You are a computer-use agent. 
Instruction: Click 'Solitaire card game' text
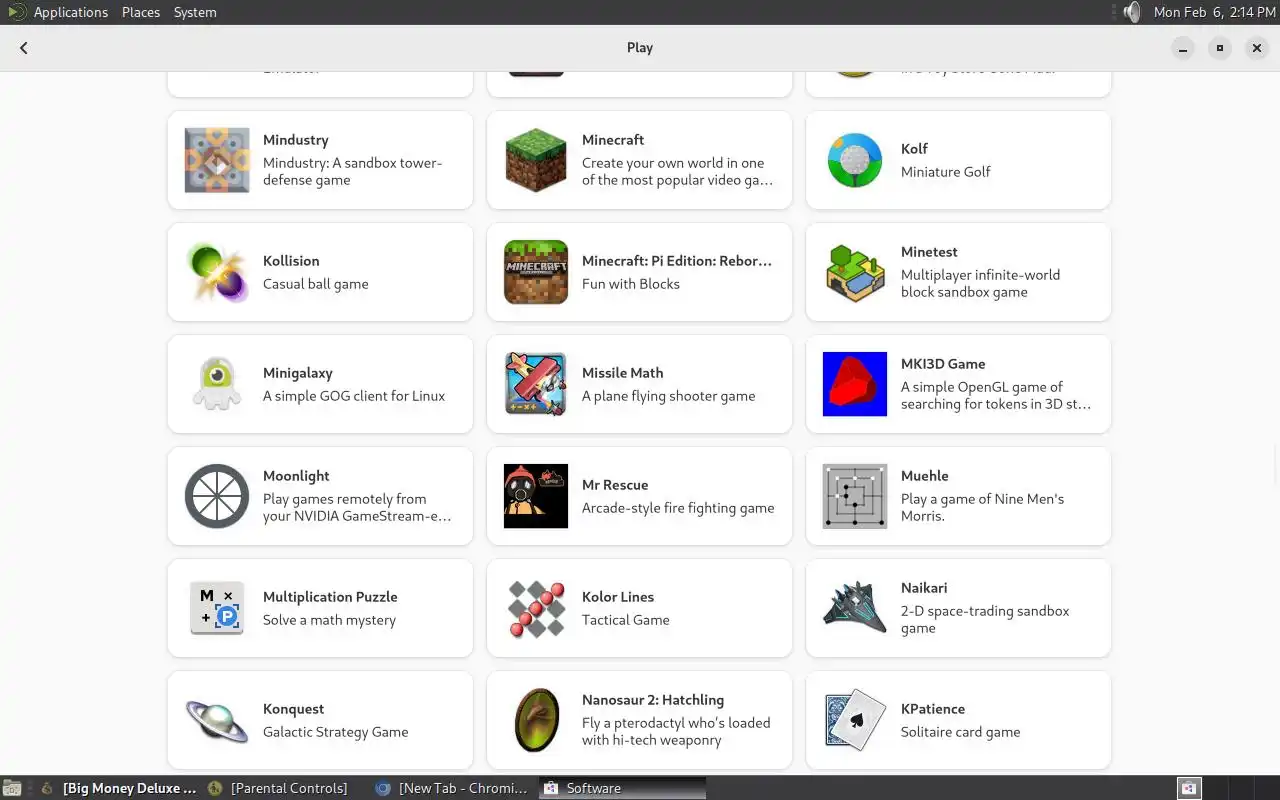click(x=961, y=732)
